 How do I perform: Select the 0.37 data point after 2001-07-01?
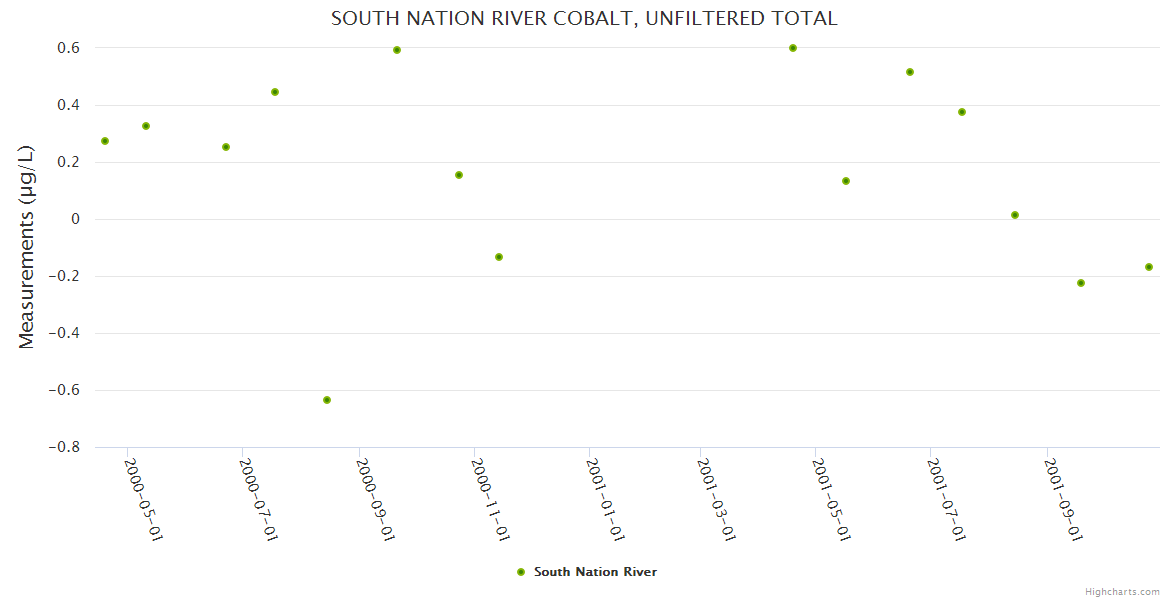pos(962,112)
